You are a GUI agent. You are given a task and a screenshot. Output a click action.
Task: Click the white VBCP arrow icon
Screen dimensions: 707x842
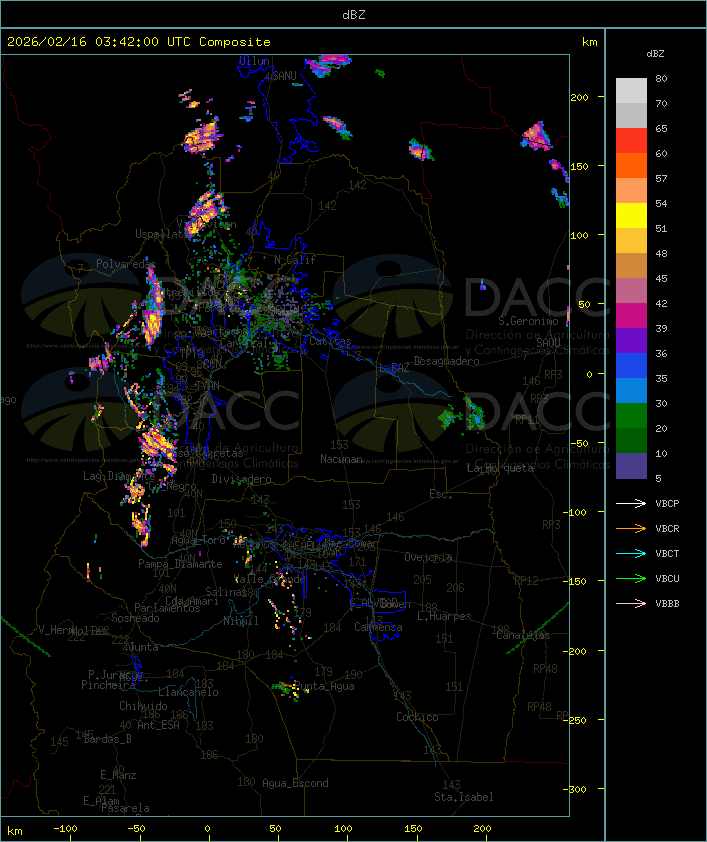(631, 503)
